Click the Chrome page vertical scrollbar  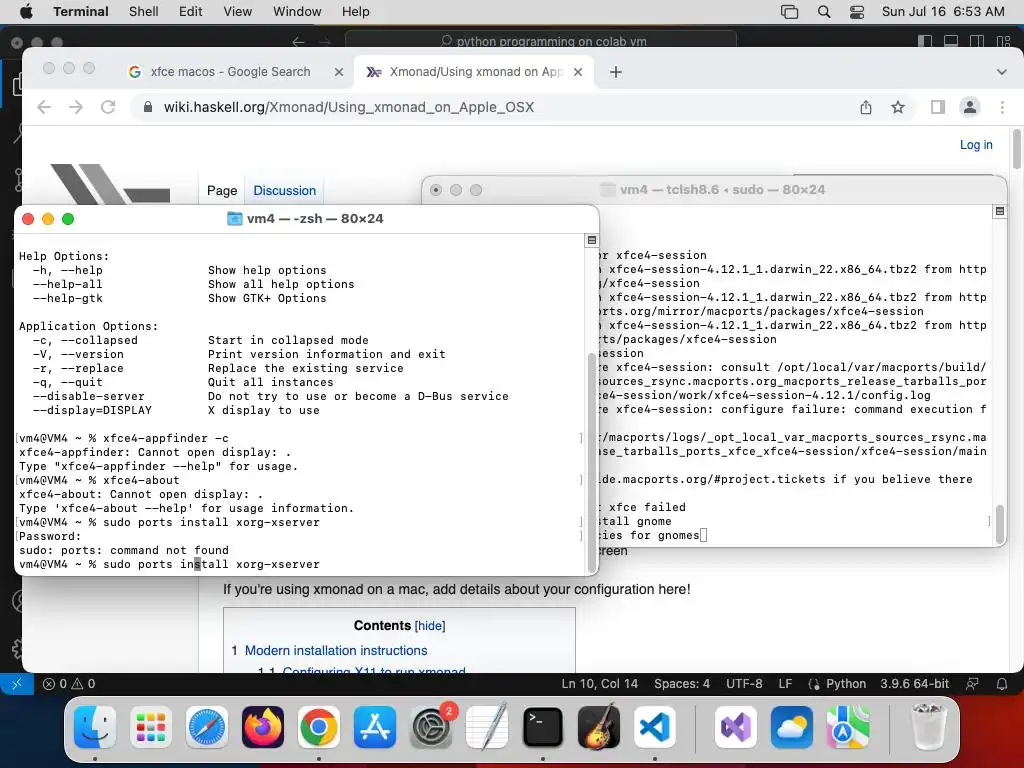1016,149
